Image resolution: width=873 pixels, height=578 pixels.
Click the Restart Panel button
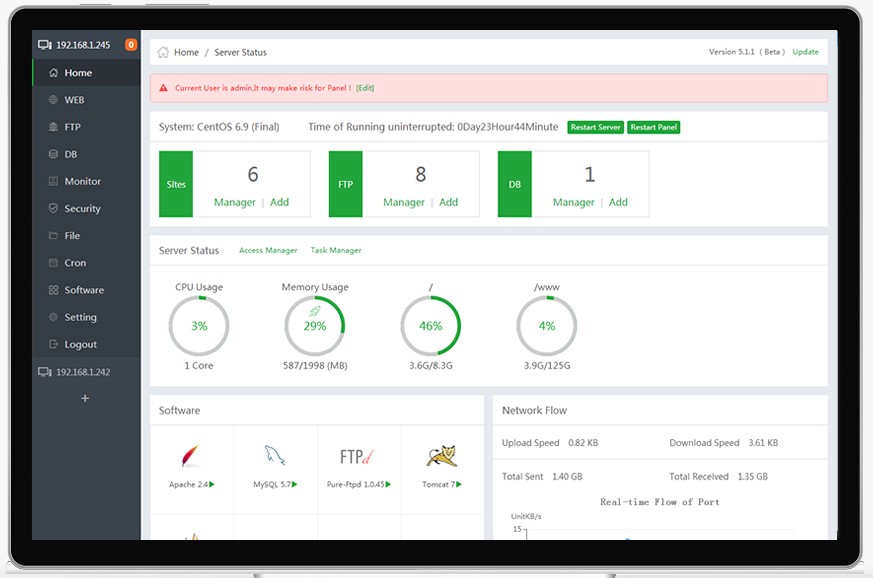[x=654, y=128]
